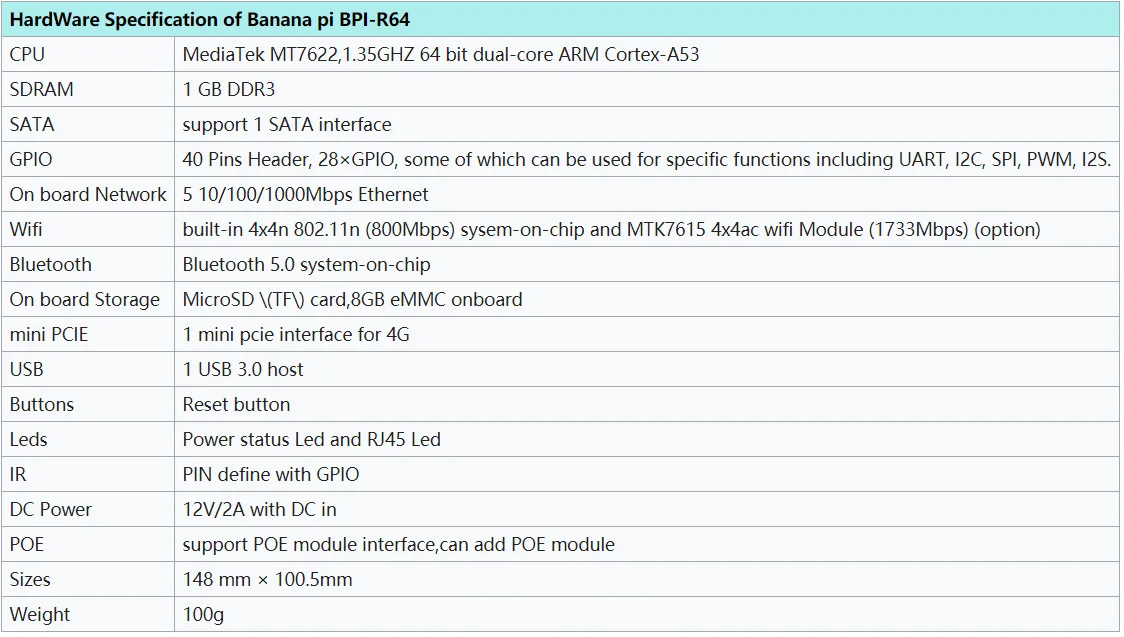
Task: Select the POE module interface description
Action: pos(399,545)
